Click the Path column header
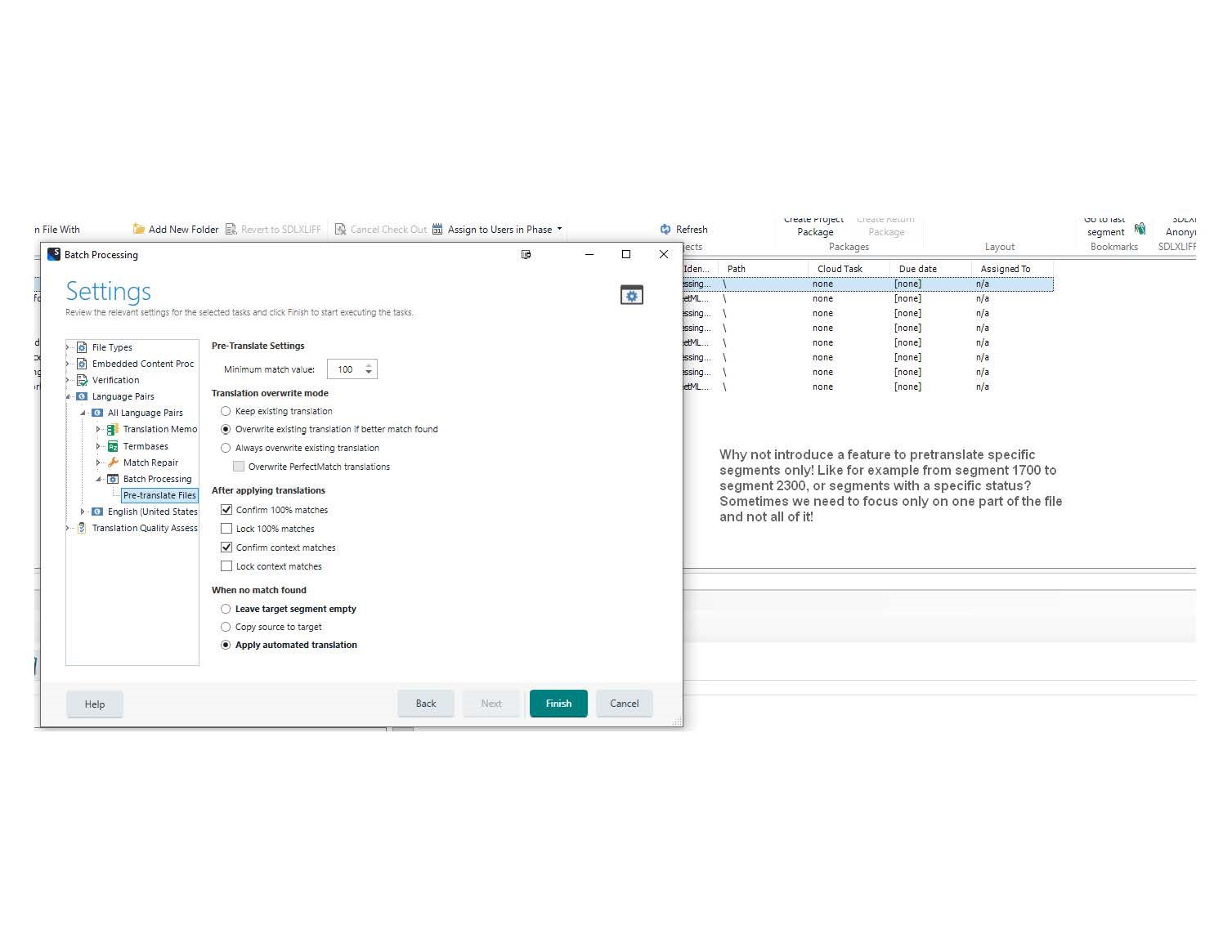 [x=763, y=269]
